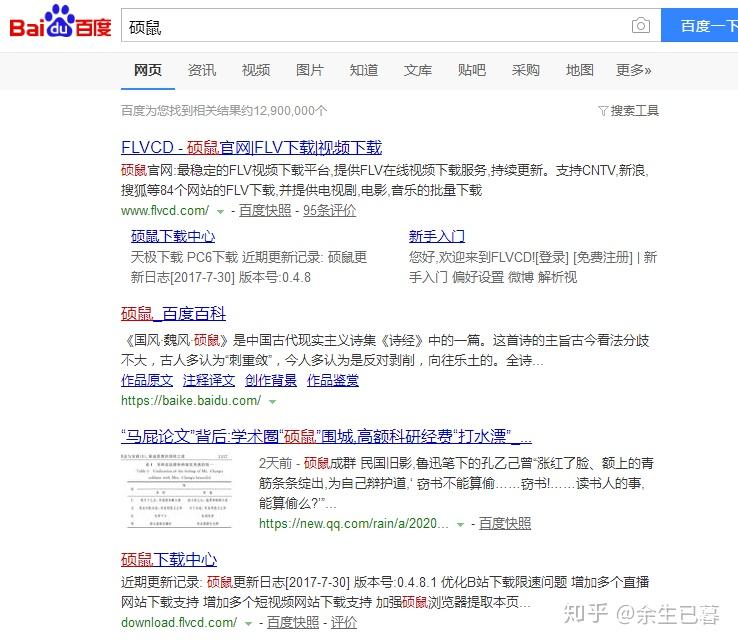Select the 网页 tab

[148, 70]
